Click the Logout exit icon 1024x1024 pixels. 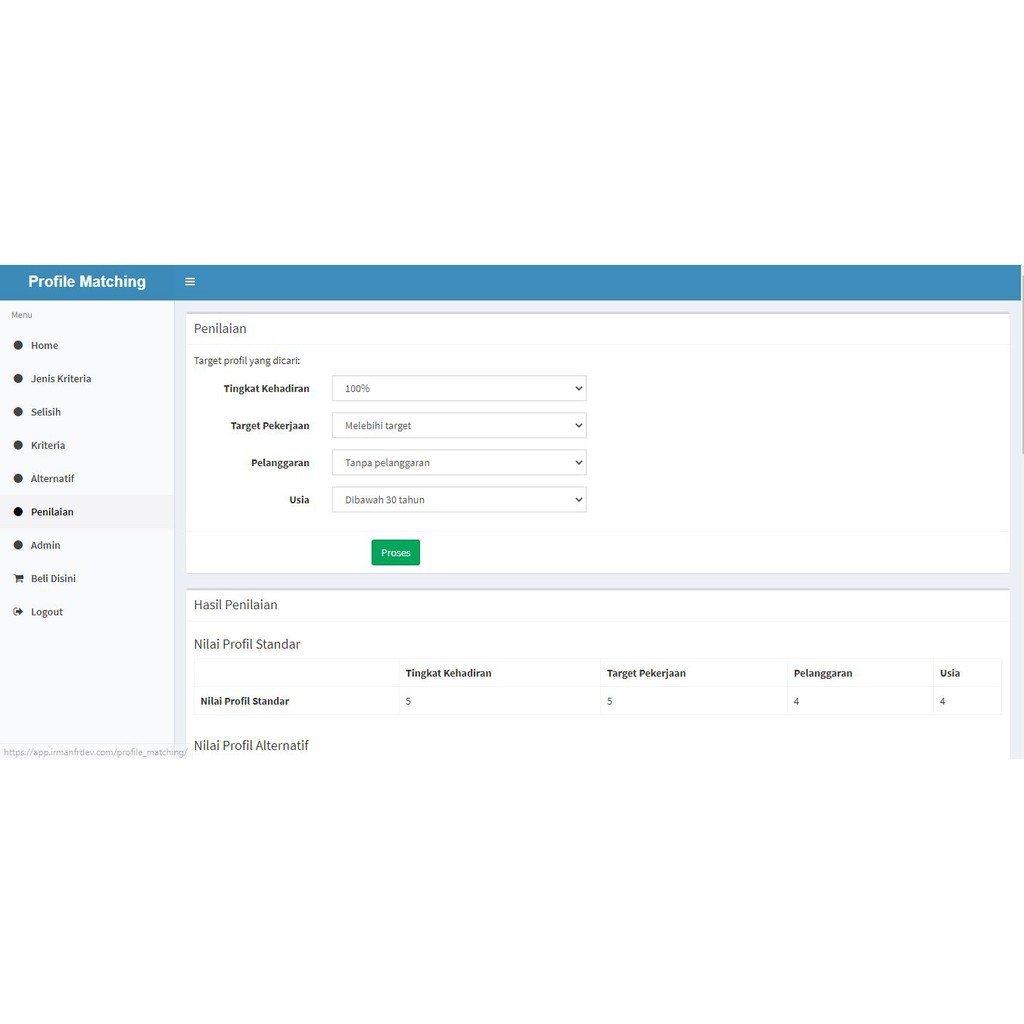pyautogui.click(x=18, y=612)
